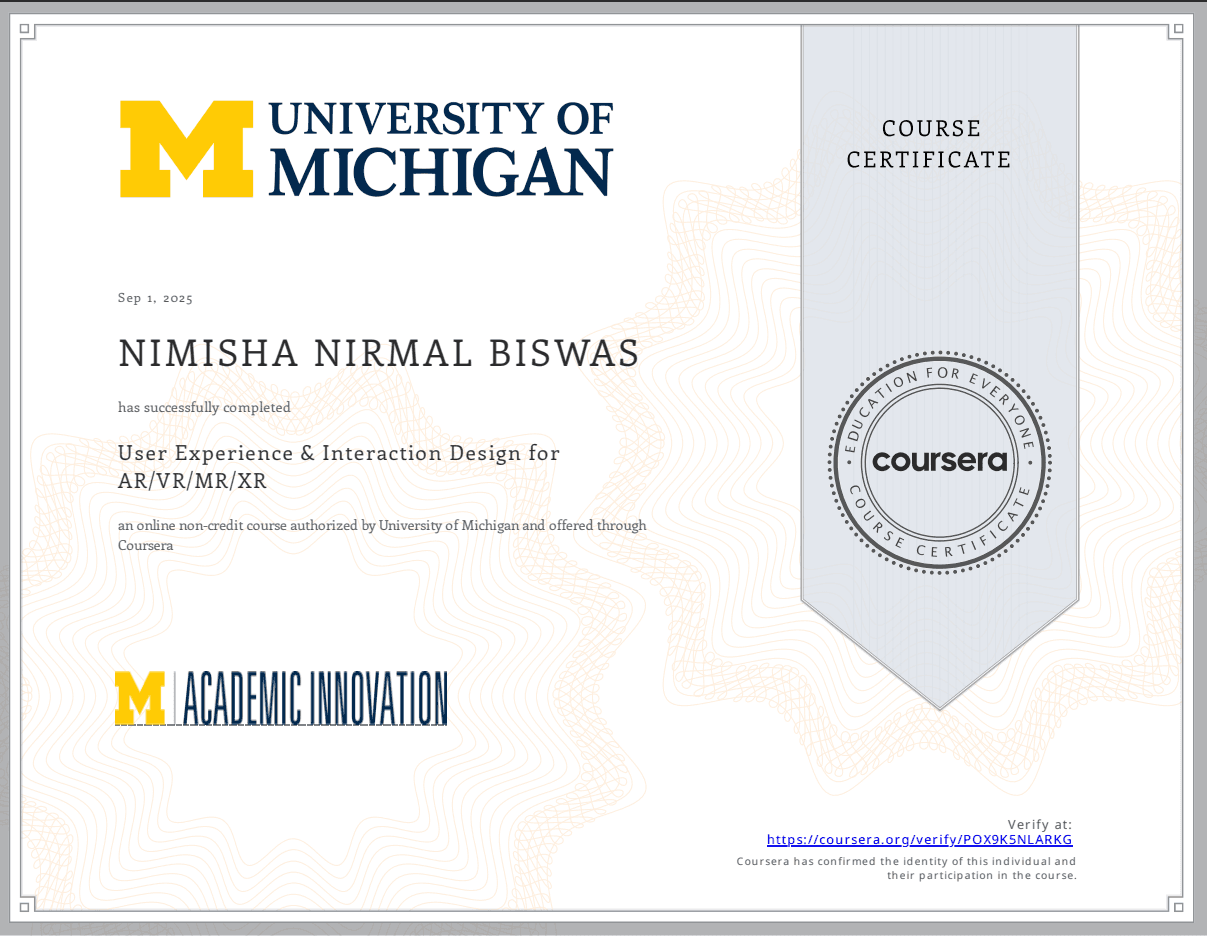Click the course title User Experience & Interaction Design
Image resolution: width=1207 pixels, height=936 pixels.
[x=339, y=467]
